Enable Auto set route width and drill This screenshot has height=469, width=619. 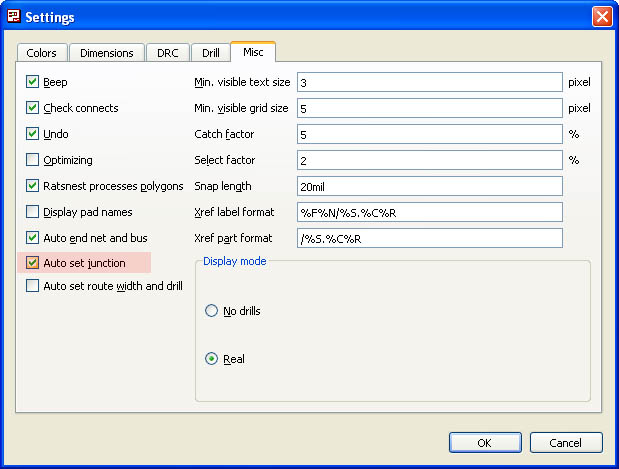pos(33,287)
